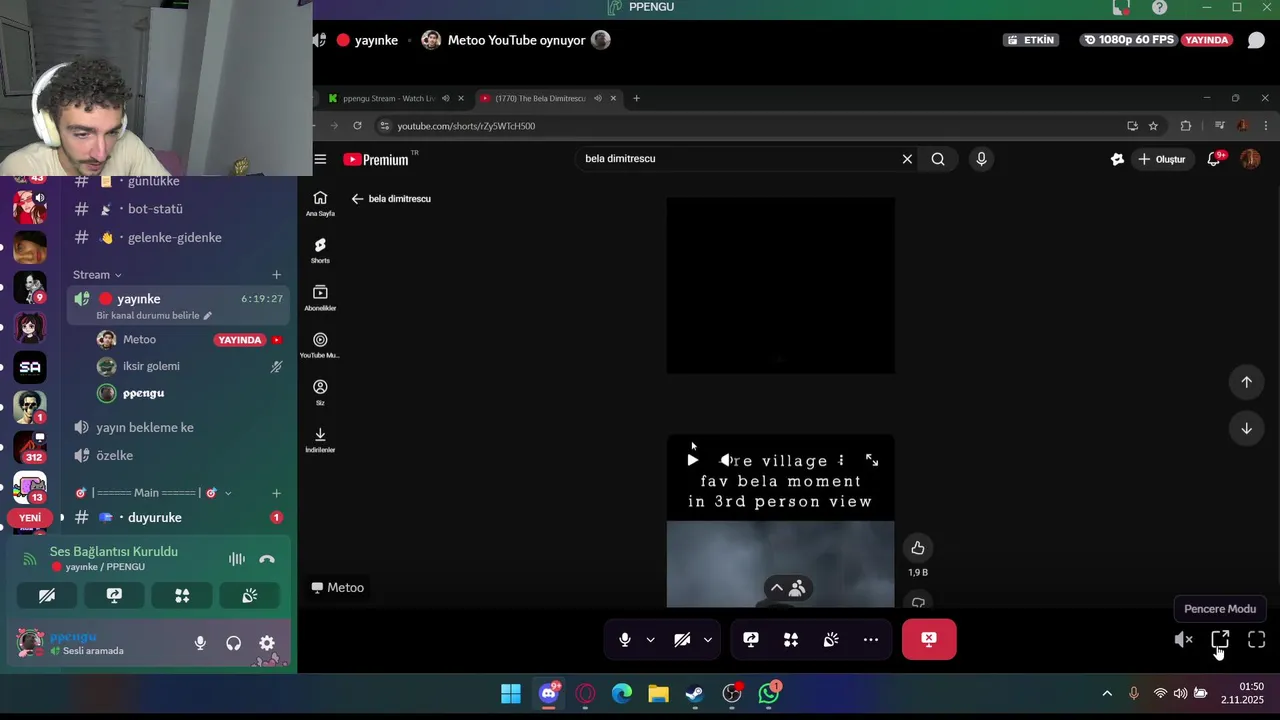
Task: Open Windows Start button on taskbar
Action: click(511, 694)
